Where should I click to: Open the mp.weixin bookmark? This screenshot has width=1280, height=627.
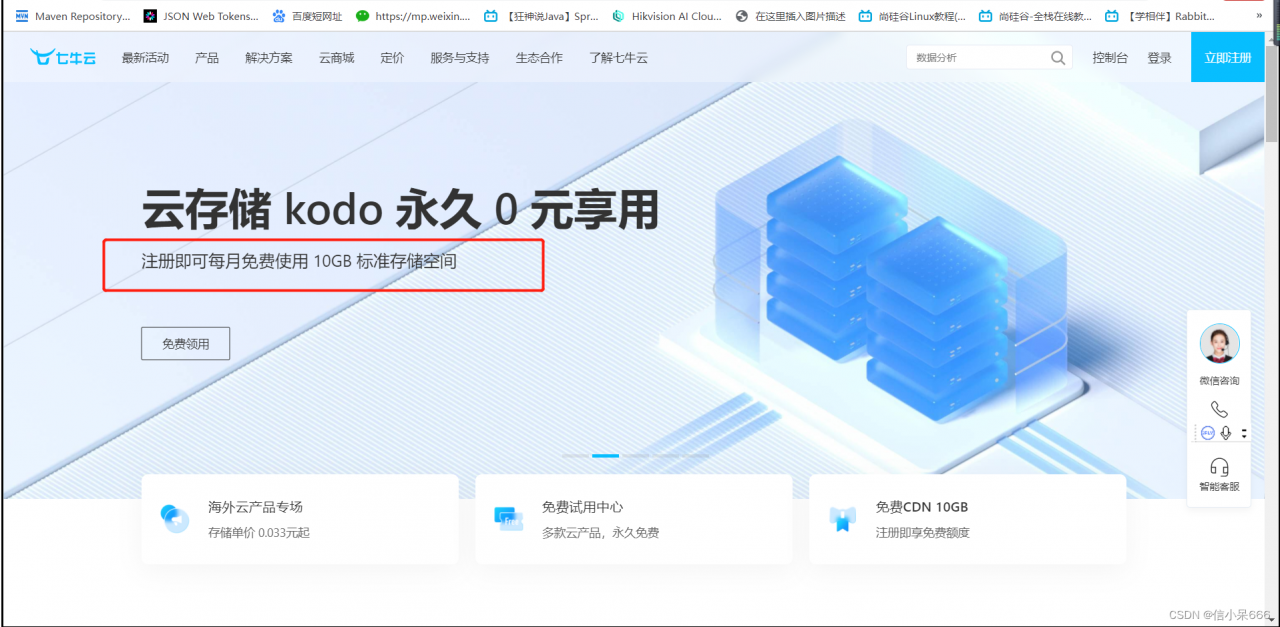tap(413, 16)
